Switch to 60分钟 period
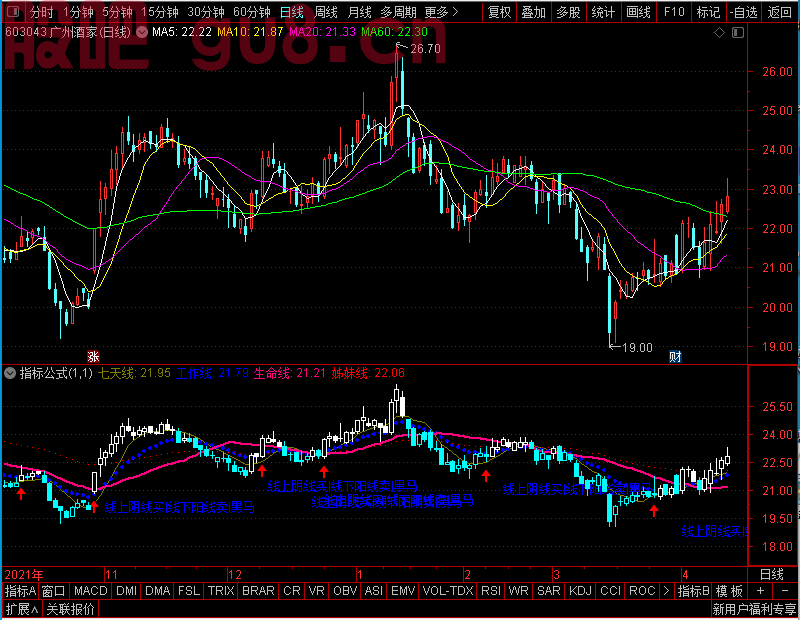Screen dimensions: 800x620 point(252,12)
